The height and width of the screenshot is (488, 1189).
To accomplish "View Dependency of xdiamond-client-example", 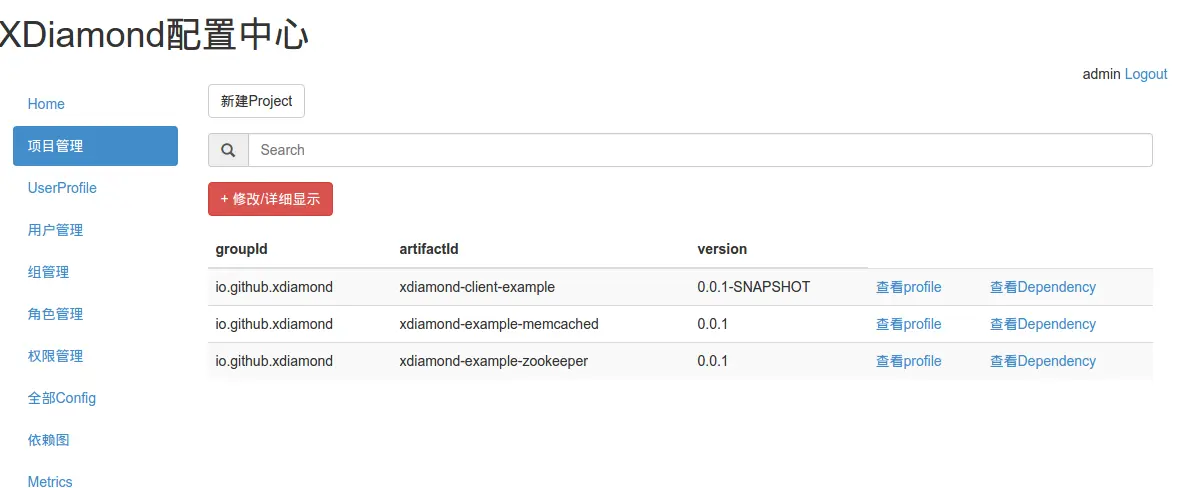I will (1043, 287).
